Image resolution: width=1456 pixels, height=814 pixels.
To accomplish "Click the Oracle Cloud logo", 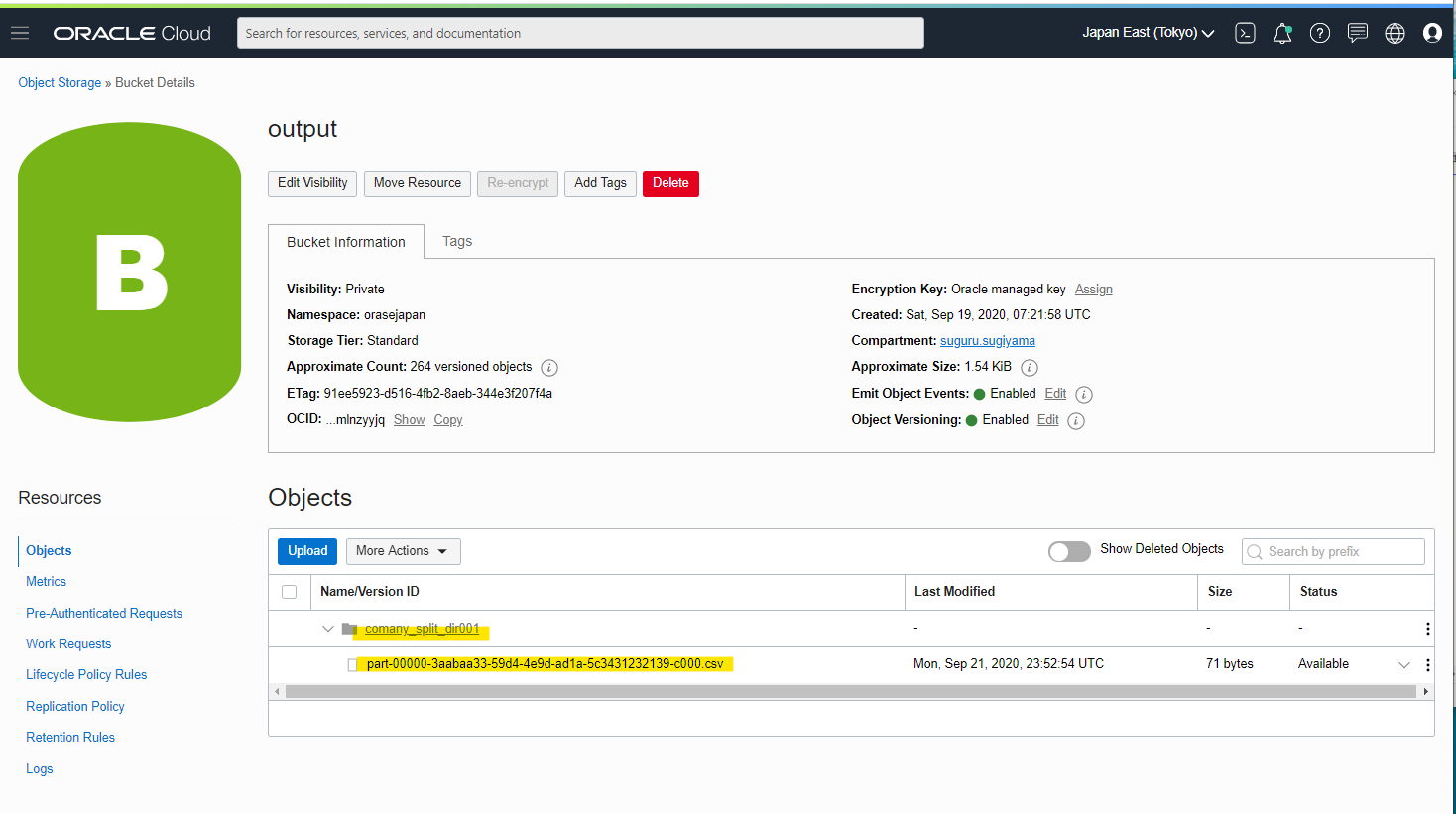I will click(132, 33).
